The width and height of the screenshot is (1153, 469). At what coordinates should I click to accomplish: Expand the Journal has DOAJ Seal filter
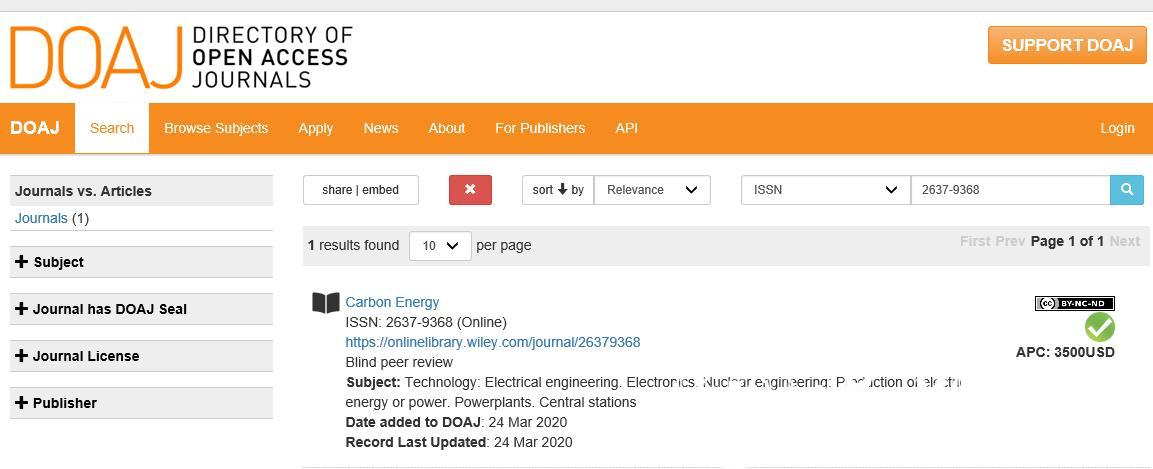[141, 309]
